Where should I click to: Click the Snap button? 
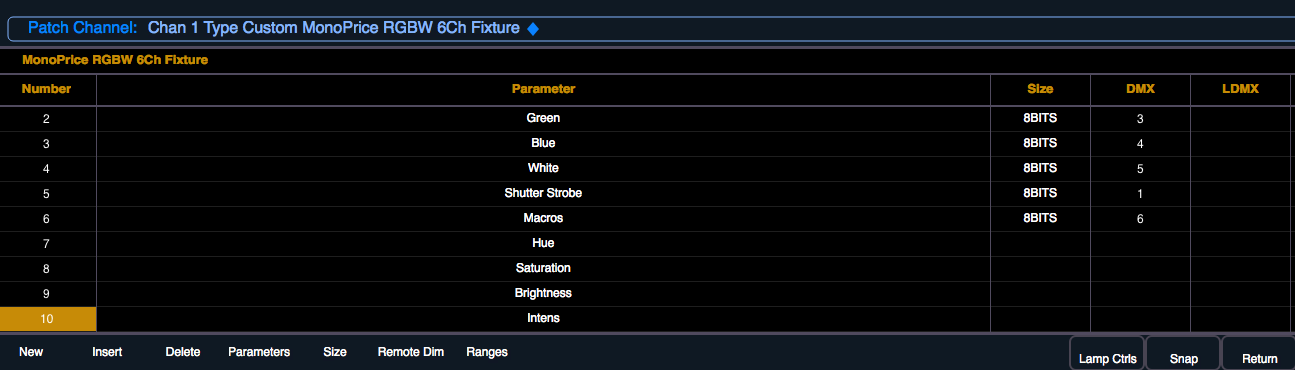[x=1183, y=354]
